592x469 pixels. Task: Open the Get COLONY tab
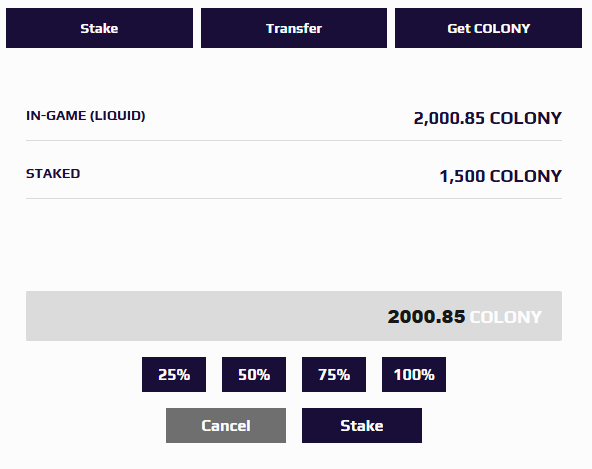(x=488, y=28)
